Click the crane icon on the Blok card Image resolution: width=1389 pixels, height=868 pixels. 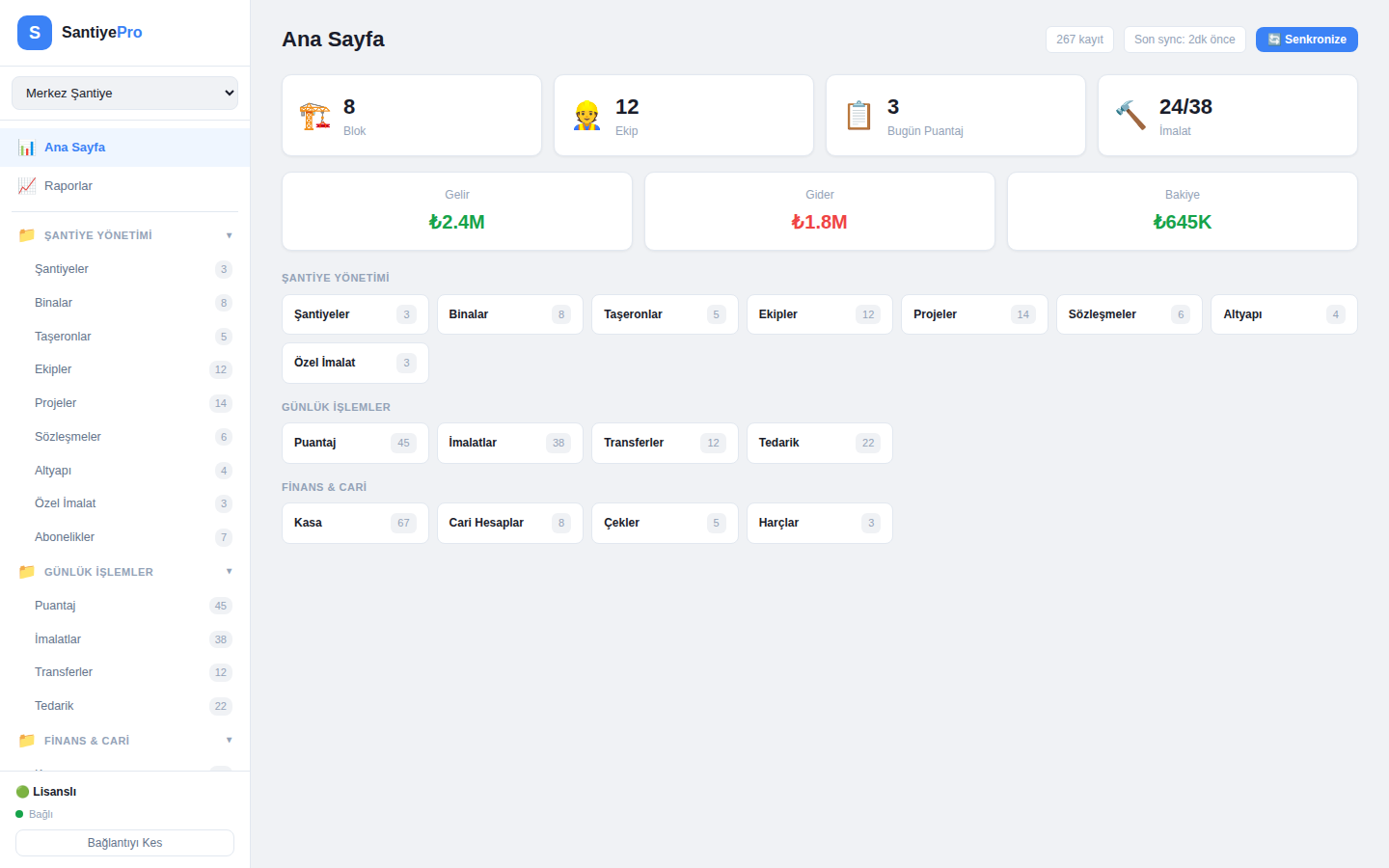pos(314,114)
